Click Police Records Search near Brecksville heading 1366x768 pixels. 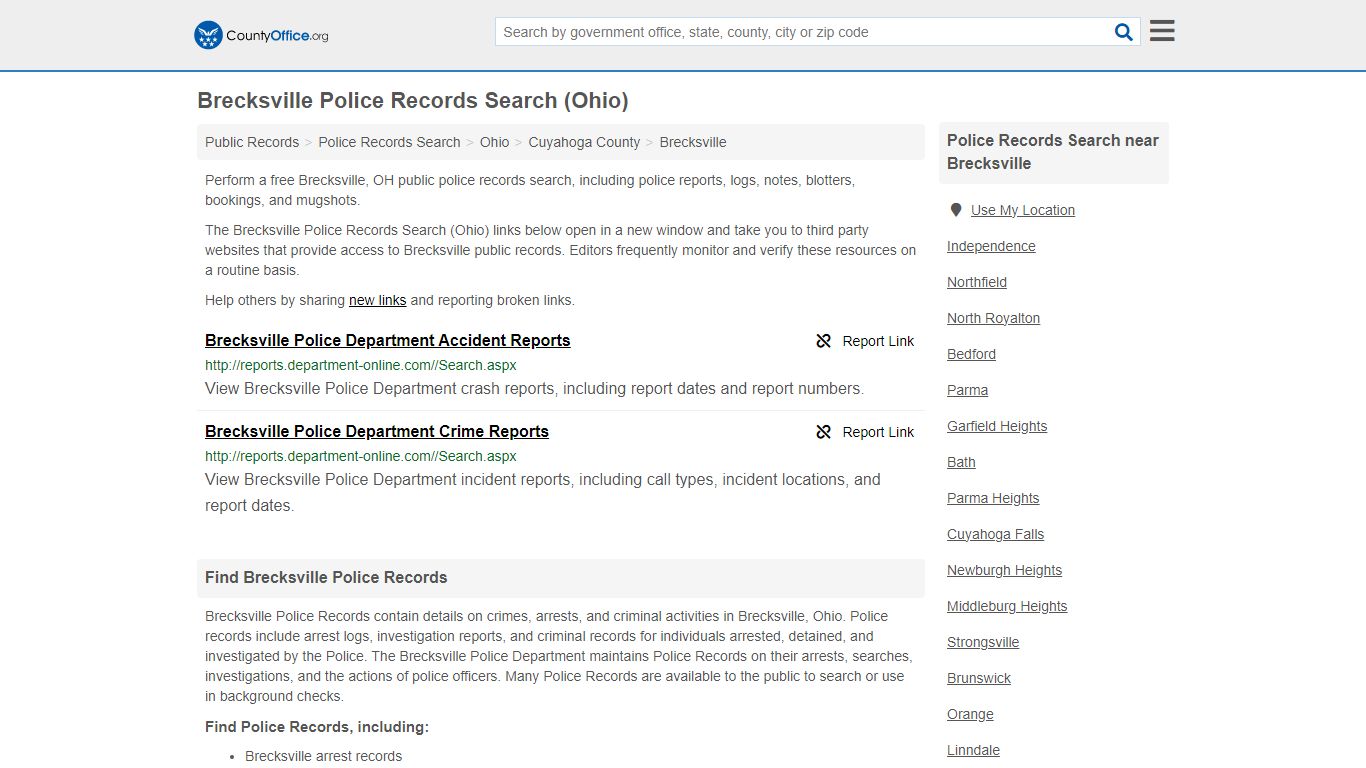(1053, 152)
